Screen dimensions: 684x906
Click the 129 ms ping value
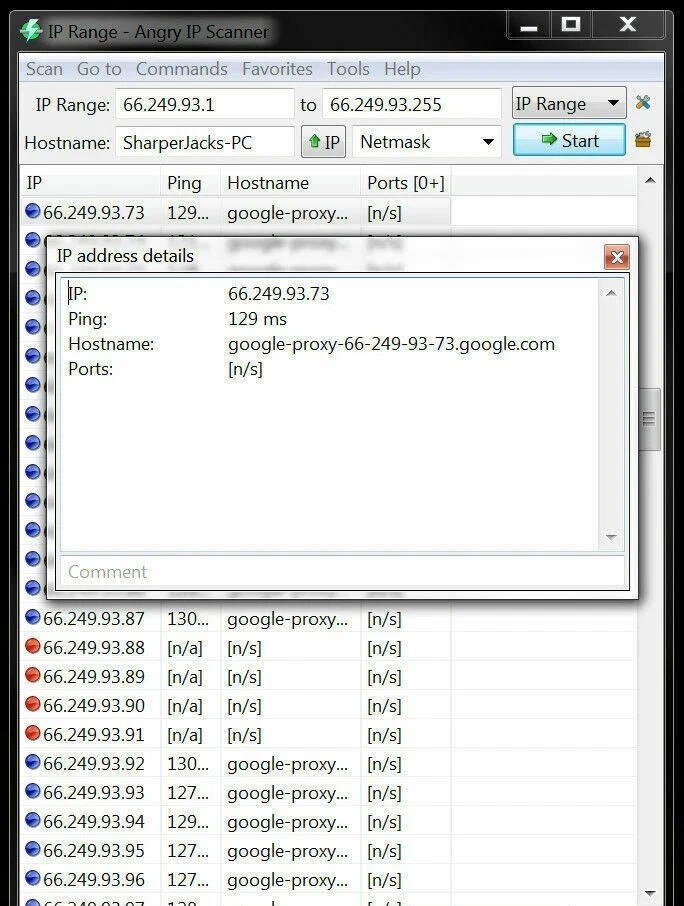pyautogui.click(x=257, y=319)
